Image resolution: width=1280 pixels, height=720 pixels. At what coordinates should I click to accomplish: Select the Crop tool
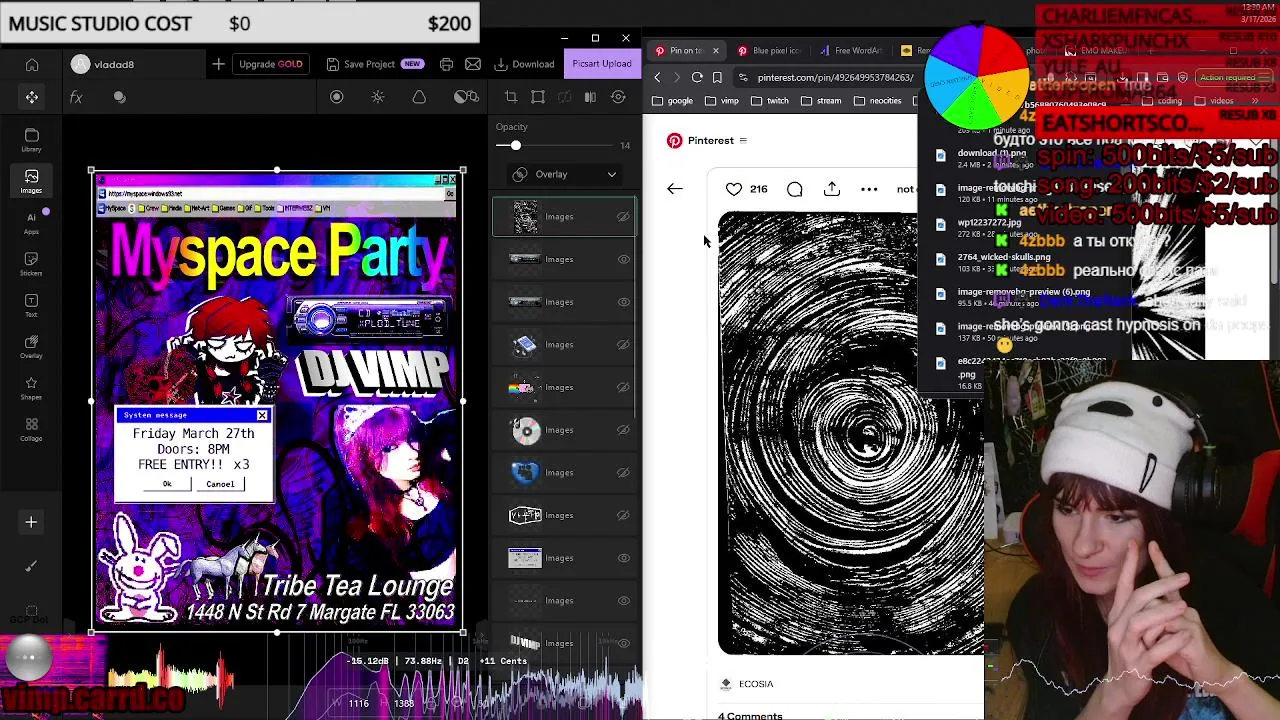[x=511, y=97]
